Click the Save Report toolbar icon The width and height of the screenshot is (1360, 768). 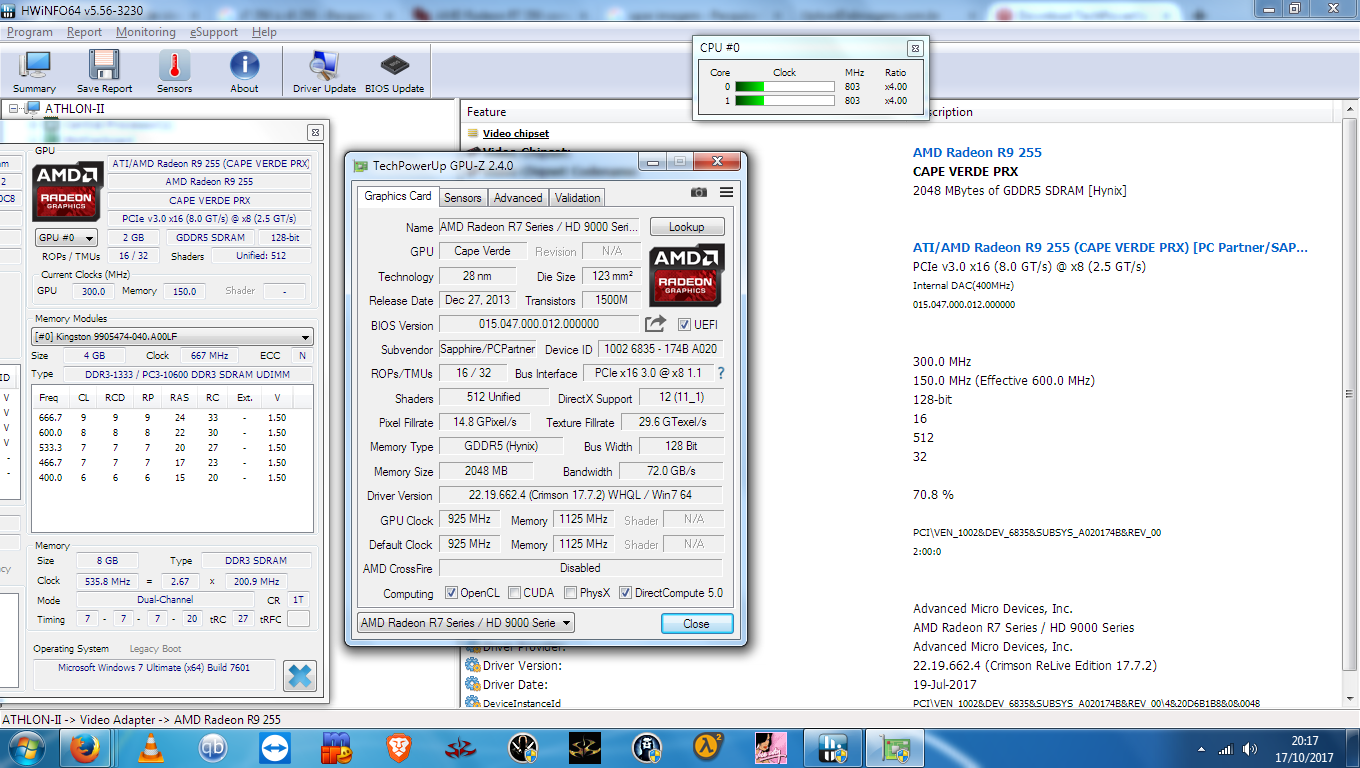pyautogui.click(x=104, y=71)
